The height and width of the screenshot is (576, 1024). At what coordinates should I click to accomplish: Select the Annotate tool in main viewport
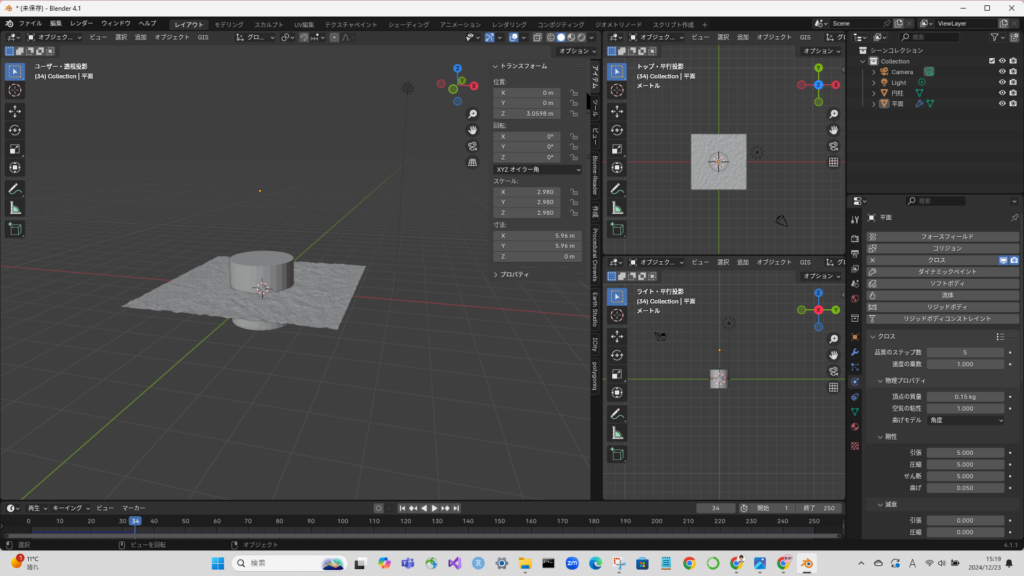pos(15,188)
